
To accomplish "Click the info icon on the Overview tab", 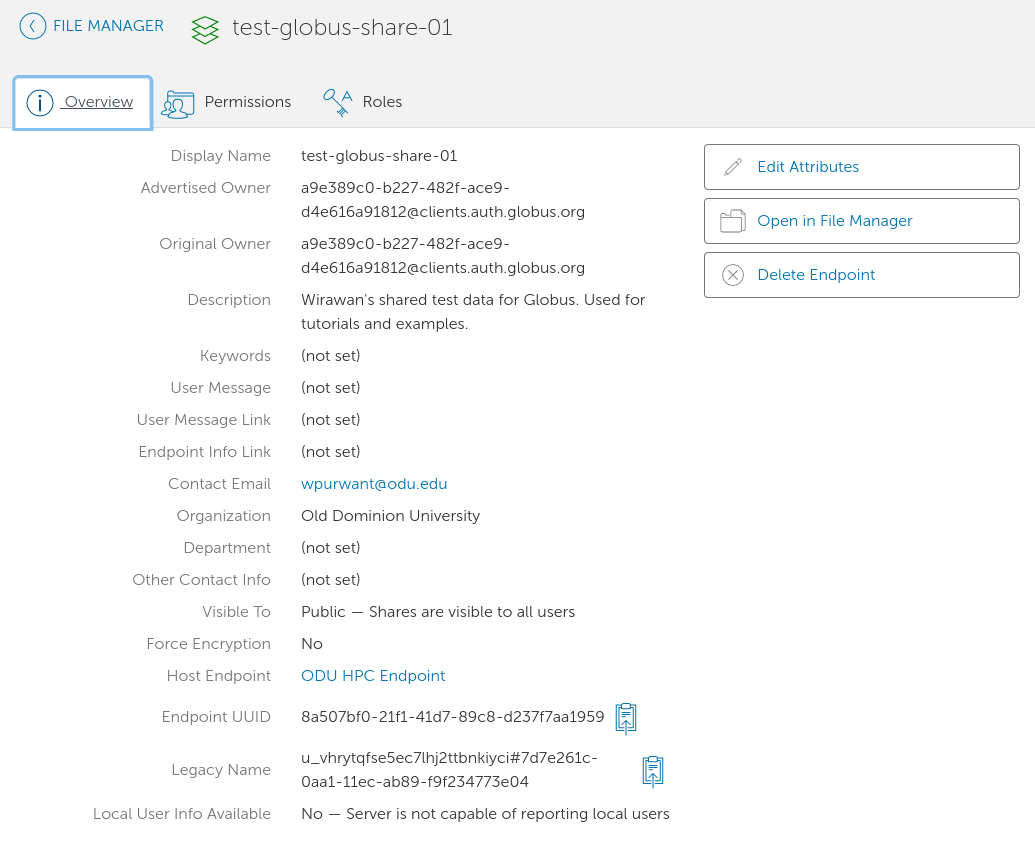I will click(x=40, y=102).
